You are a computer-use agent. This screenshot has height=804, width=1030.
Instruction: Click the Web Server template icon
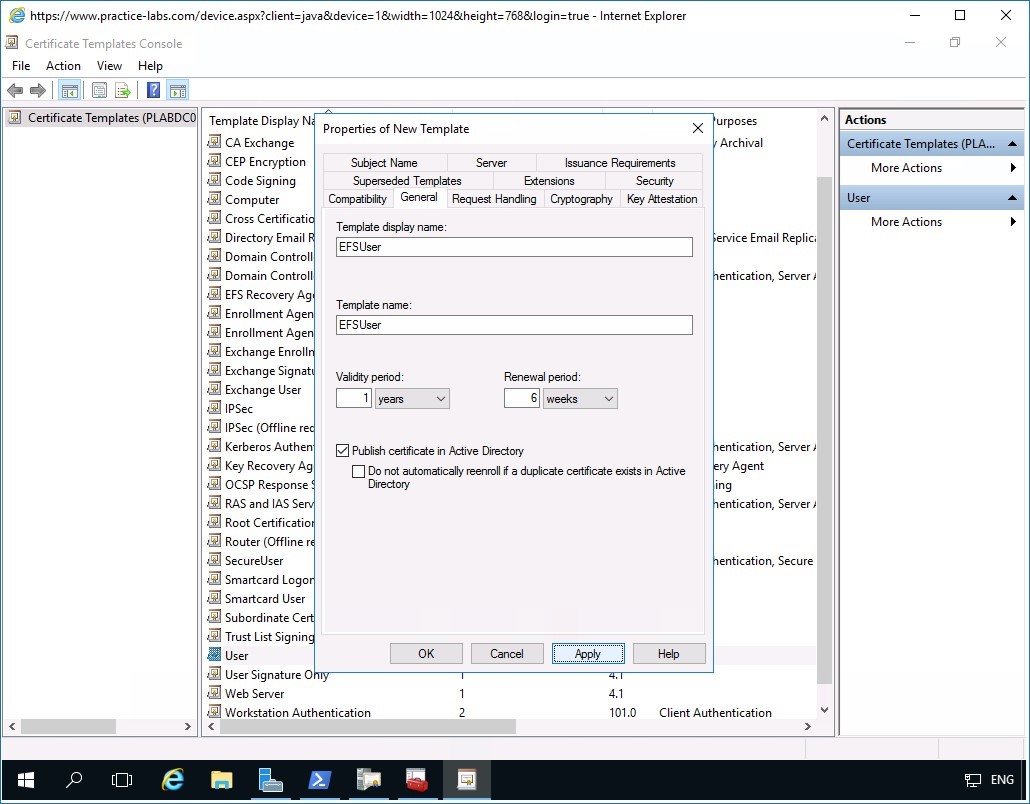click(214, 693)
